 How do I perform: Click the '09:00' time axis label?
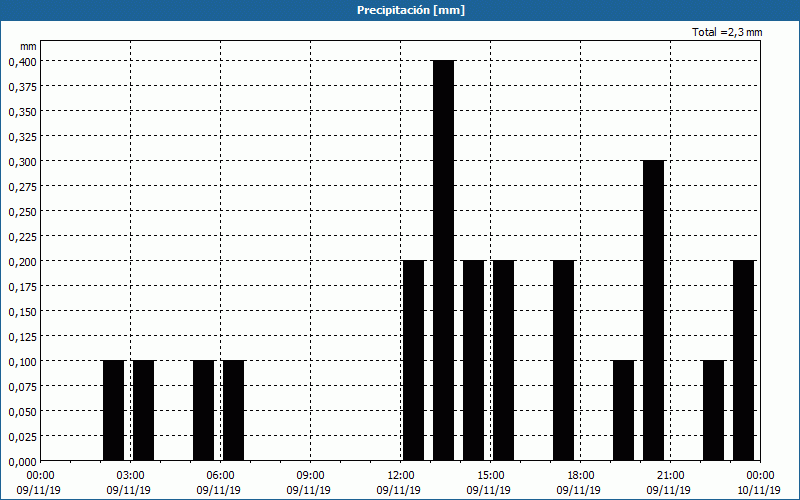pyautogui.click(x=310, y=476)
